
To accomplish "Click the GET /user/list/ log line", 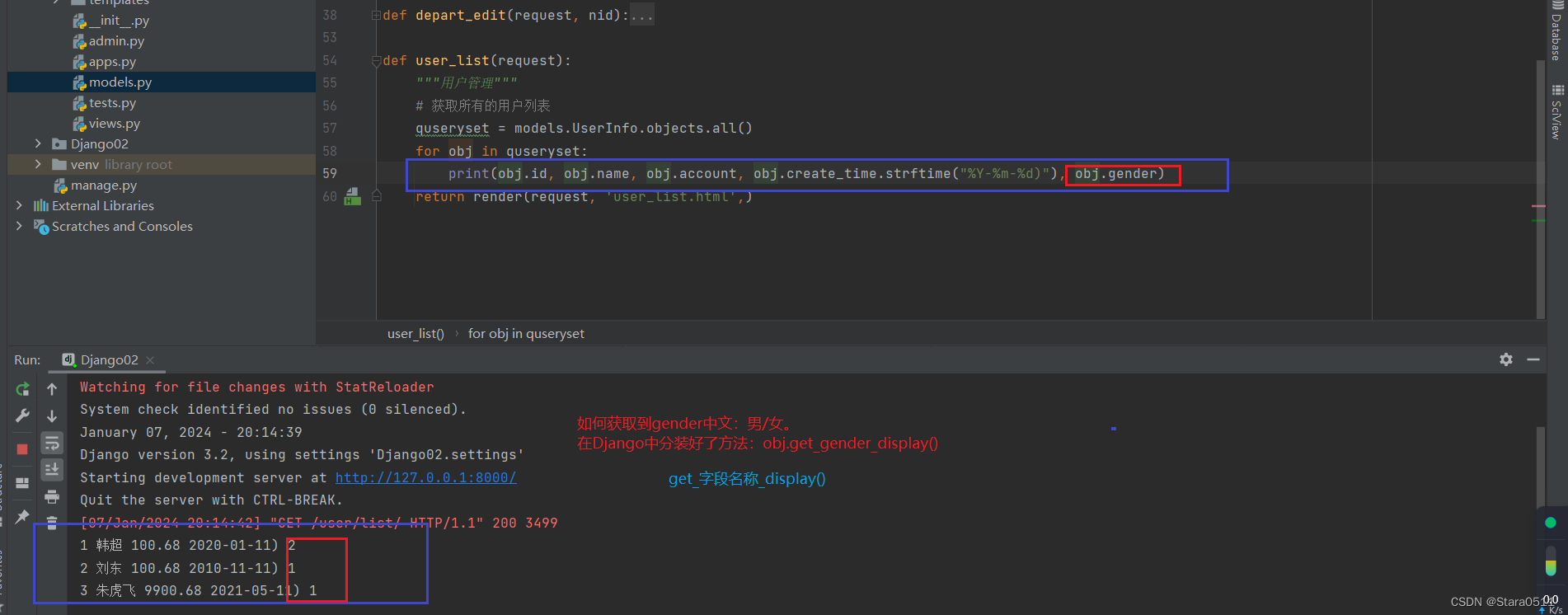I will click(318, 523).
